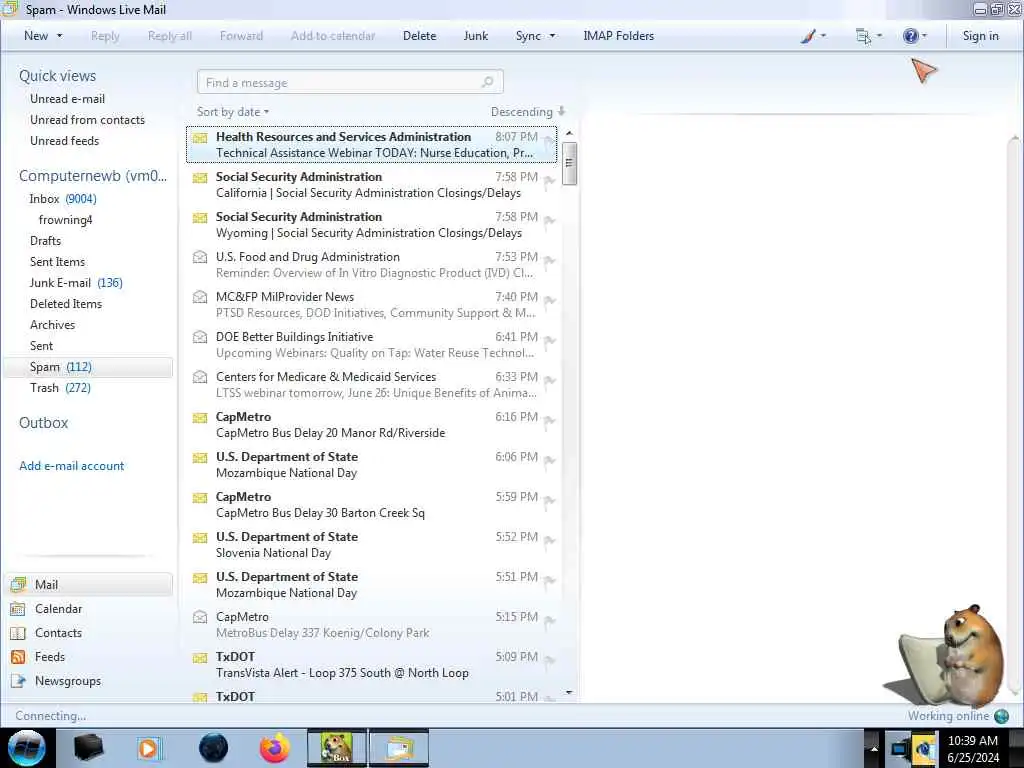
Task: Mark message as Junk
Action: pos(475,36)
